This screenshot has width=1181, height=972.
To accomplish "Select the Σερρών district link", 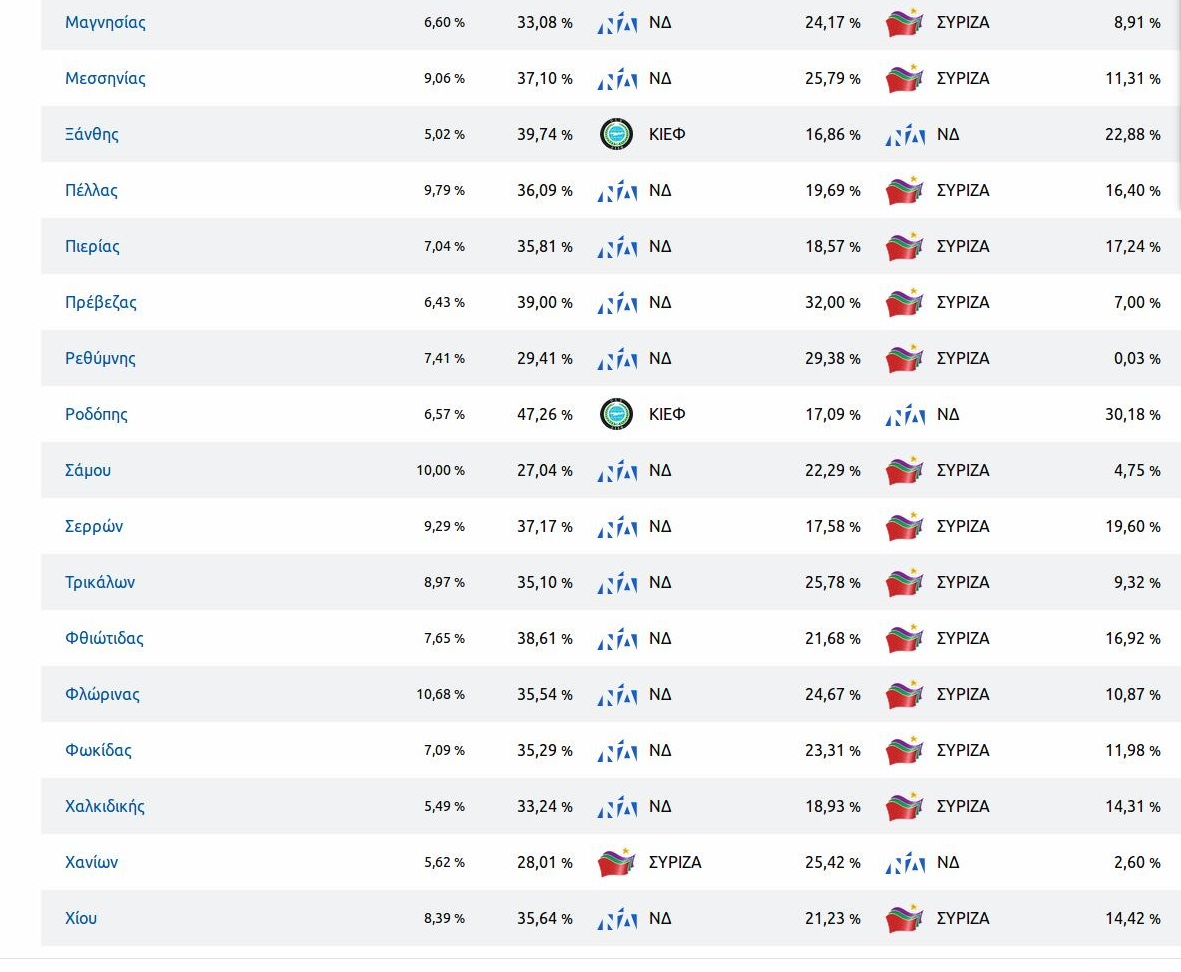I will [94, 526].
